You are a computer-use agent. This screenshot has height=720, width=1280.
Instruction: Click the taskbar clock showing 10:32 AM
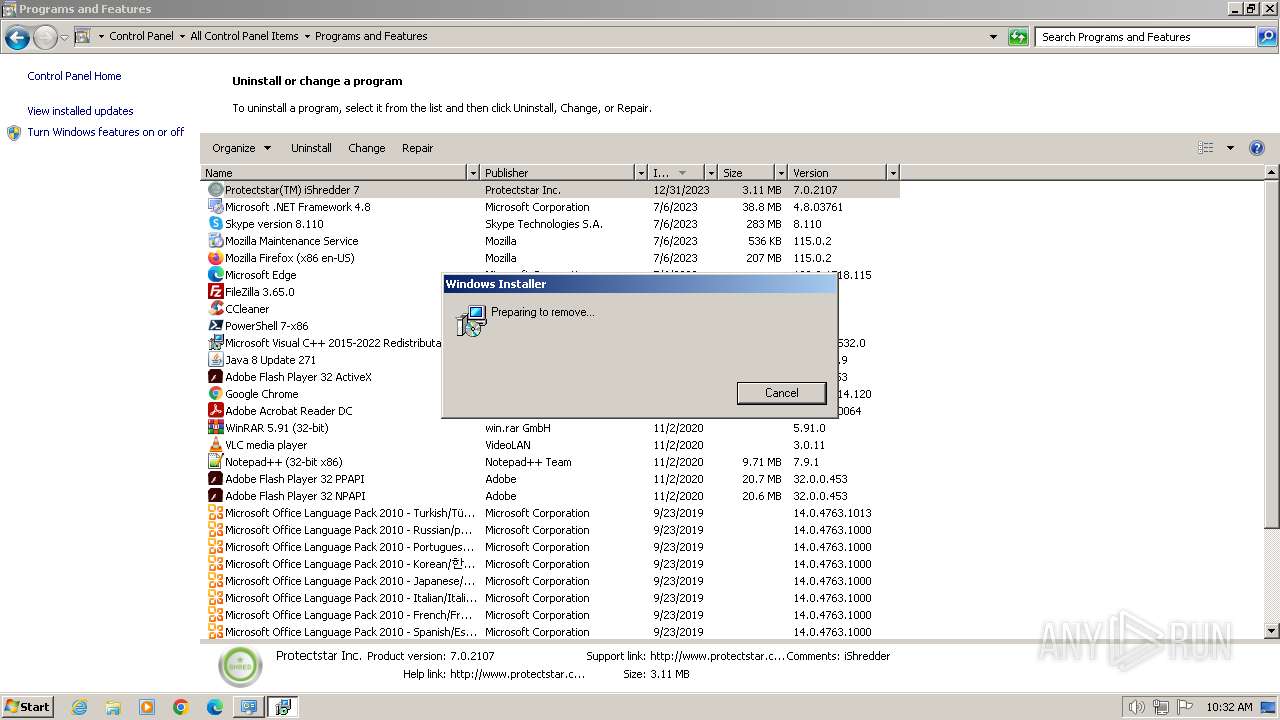(x=1229, y=707)
